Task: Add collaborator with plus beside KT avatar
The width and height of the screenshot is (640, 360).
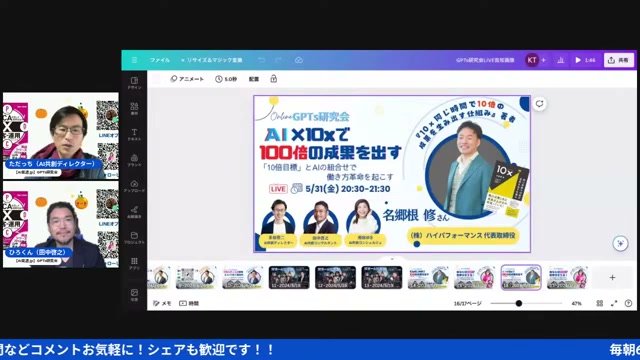Action: tap(543, 60)
